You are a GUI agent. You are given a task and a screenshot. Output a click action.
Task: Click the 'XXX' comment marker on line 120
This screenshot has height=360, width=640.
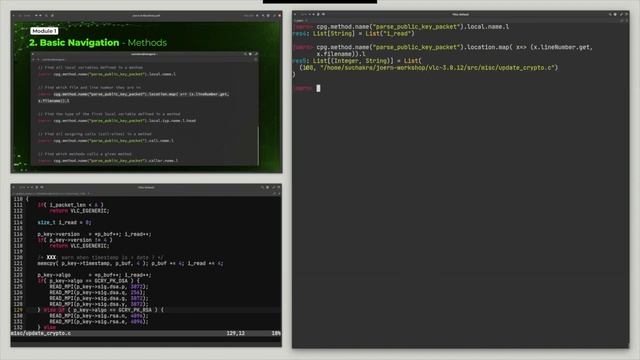coord(51,258)
